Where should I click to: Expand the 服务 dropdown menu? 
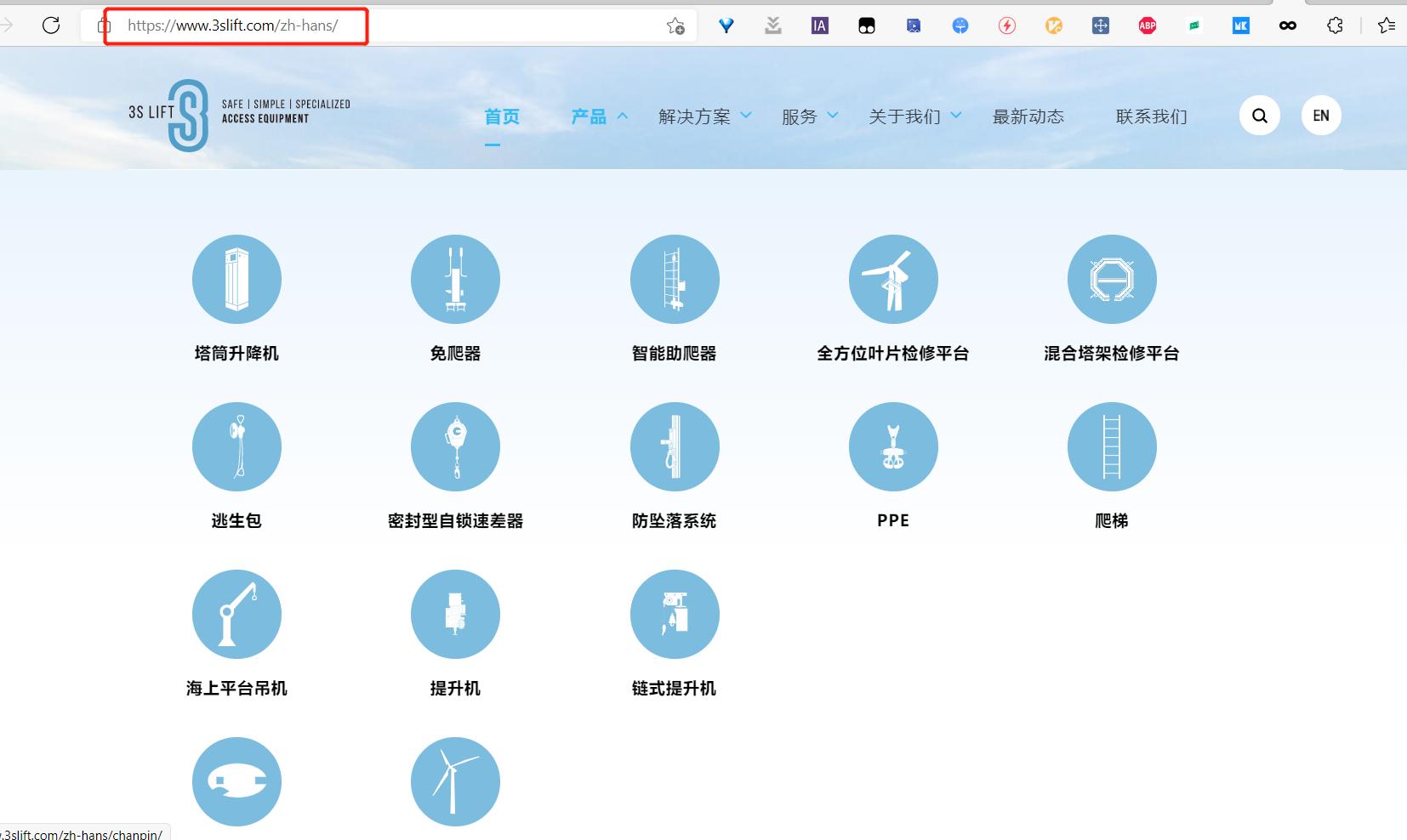[x=800, y=116]
